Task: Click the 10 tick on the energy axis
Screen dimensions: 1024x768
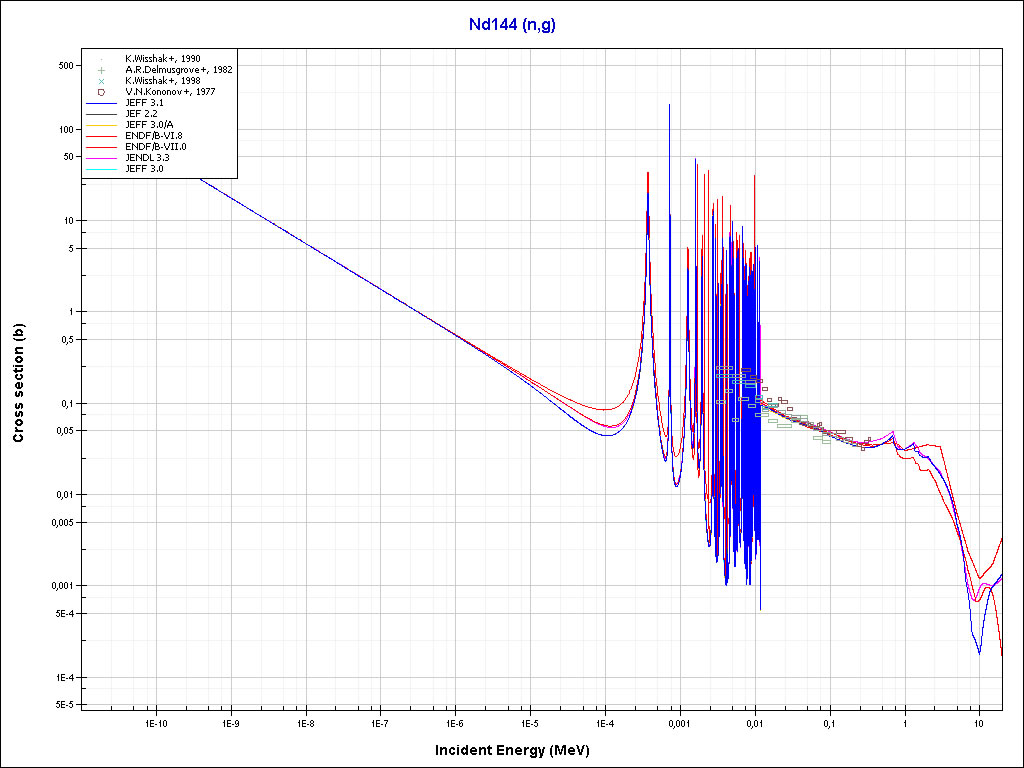Action: [979, 722]
